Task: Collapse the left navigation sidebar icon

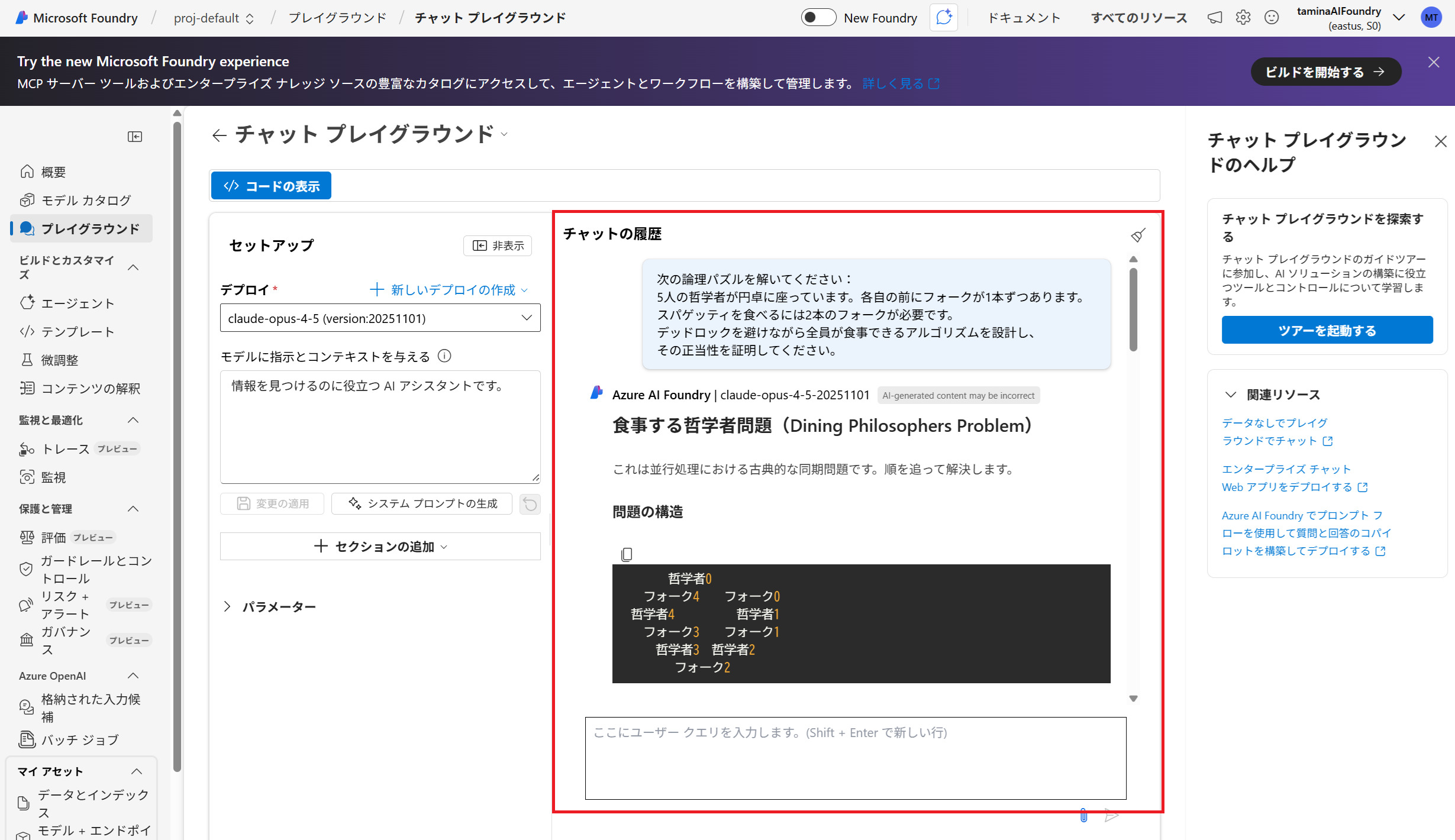Action: pos(135,137)
